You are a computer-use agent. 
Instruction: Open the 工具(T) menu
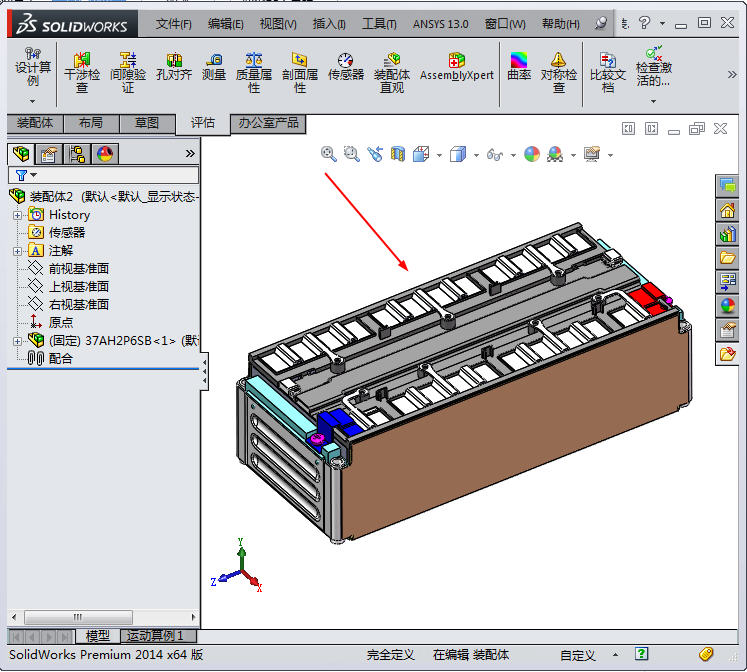379,23
